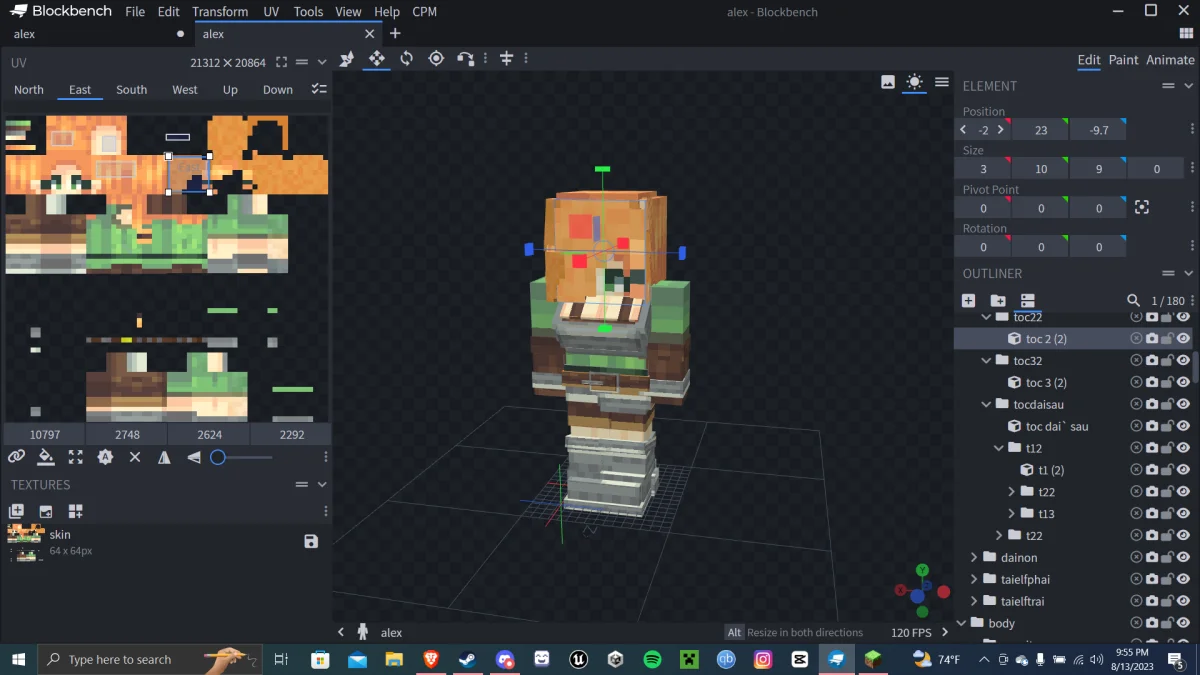Screen dimensions: 1200x675
Task: Add a new group in the Outliner
Action: tap(998, 300)
